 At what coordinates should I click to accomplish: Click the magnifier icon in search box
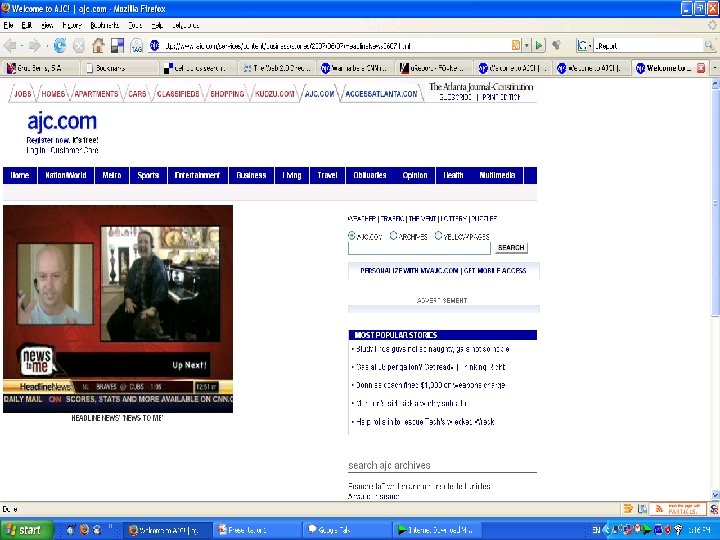pyautogui.click(x=709, y=45)
